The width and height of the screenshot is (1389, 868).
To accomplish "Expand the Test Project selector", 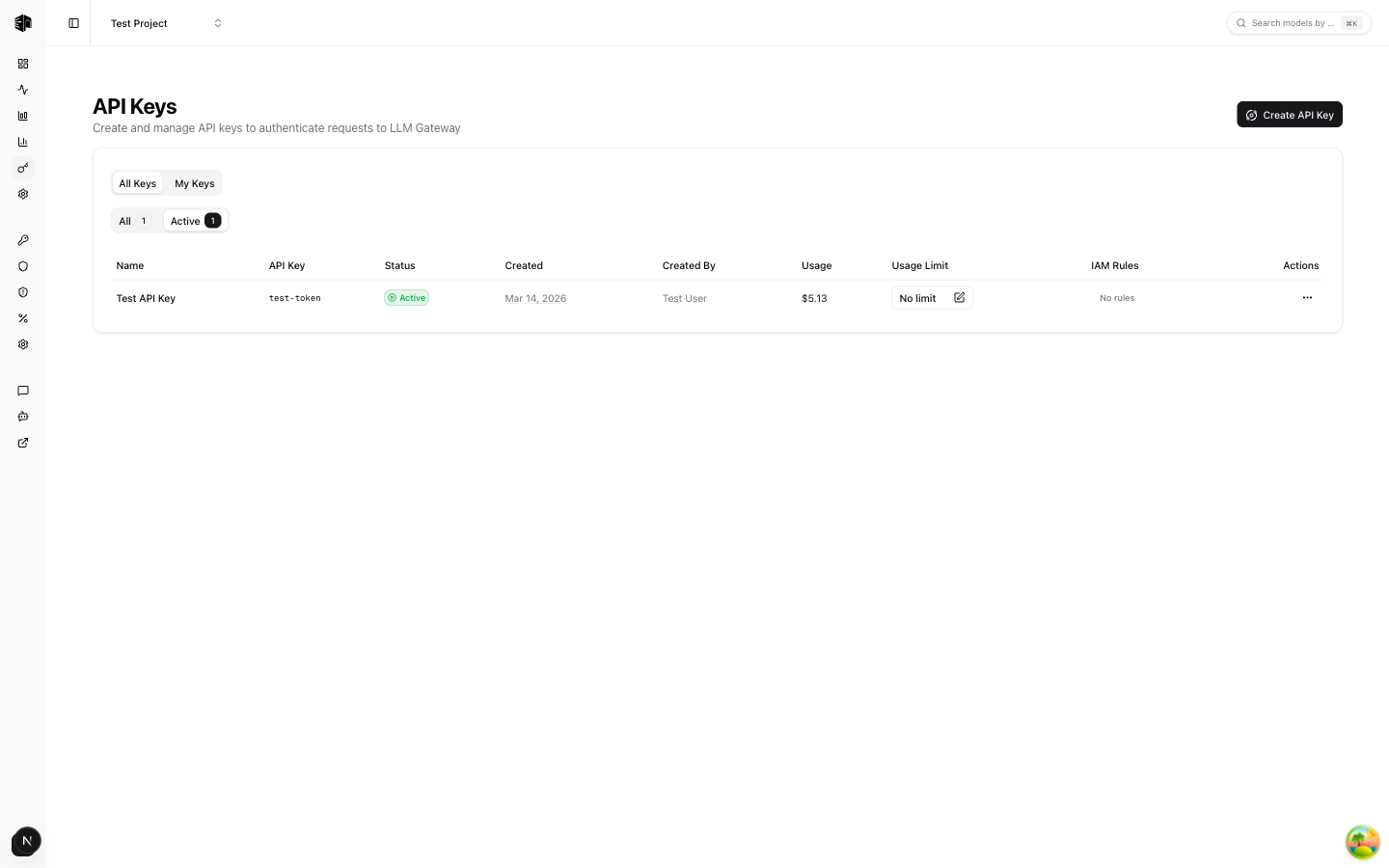I will click(x=166, y=23).
